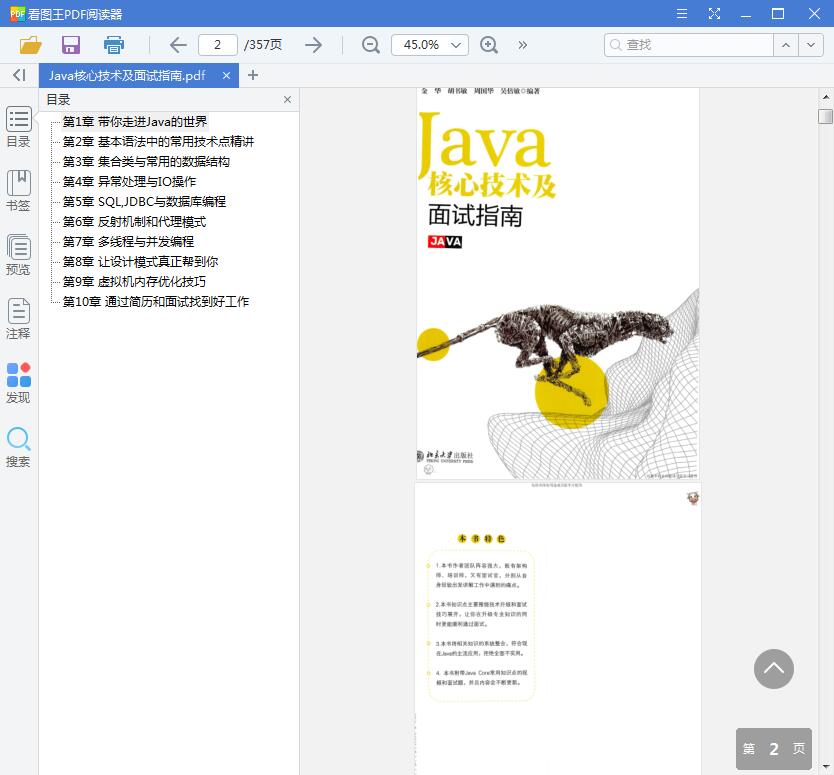The image size is (834, 775).
Task: Find previous match with up arrow
Action: pyautogui.click(x=786, y=45)
